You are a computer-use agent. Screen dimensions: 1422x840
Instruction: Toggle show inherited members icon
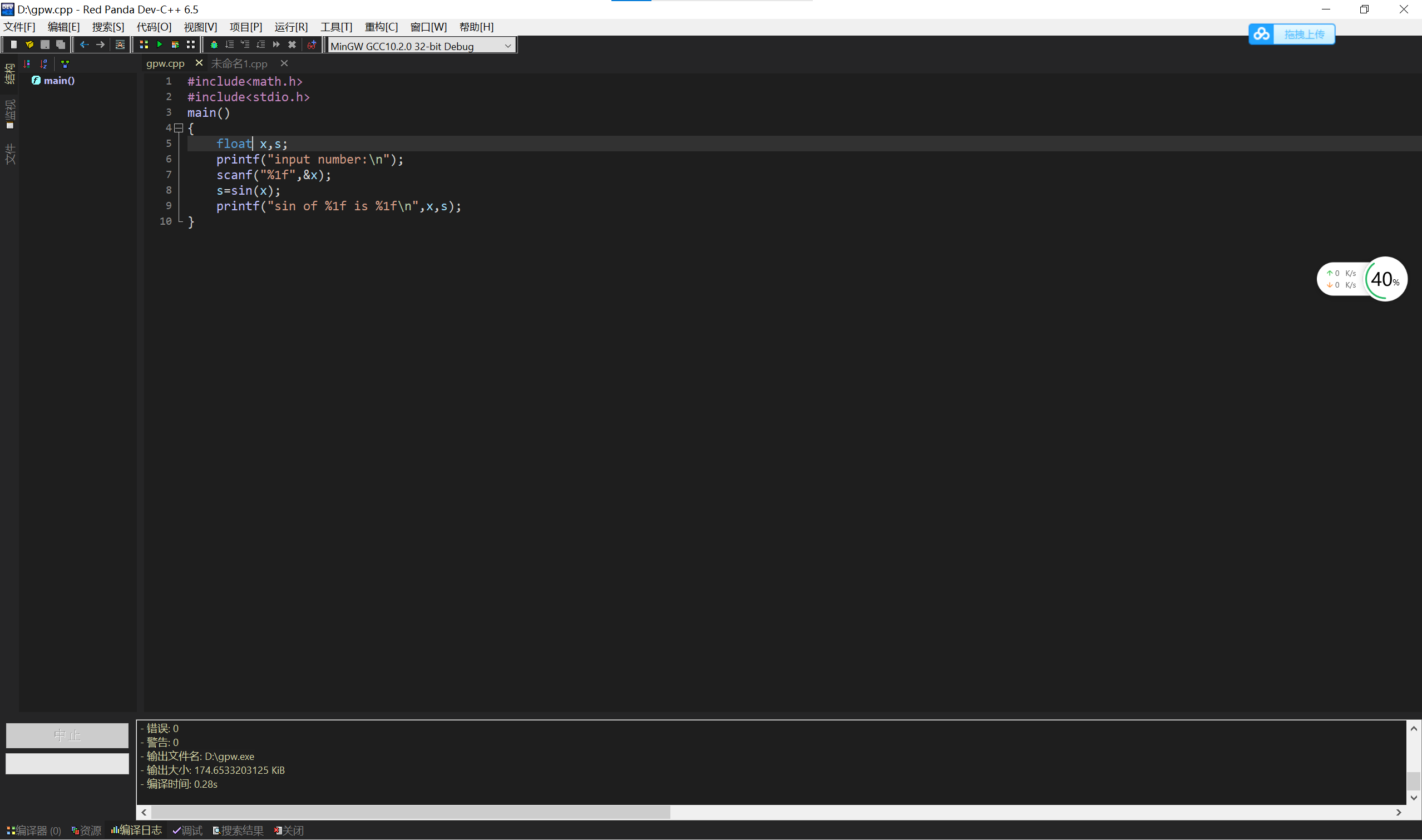click(65, 64)
